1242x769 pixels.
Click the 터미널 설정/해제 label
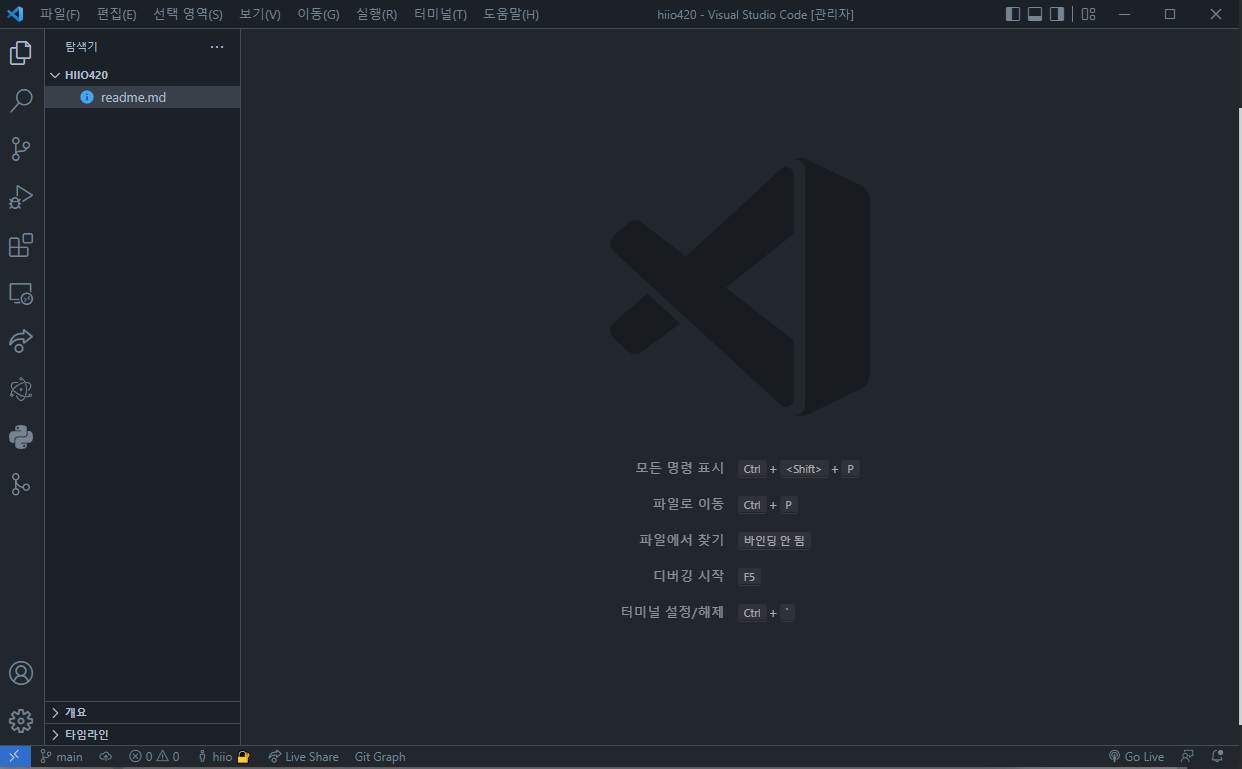coord(672,612)
